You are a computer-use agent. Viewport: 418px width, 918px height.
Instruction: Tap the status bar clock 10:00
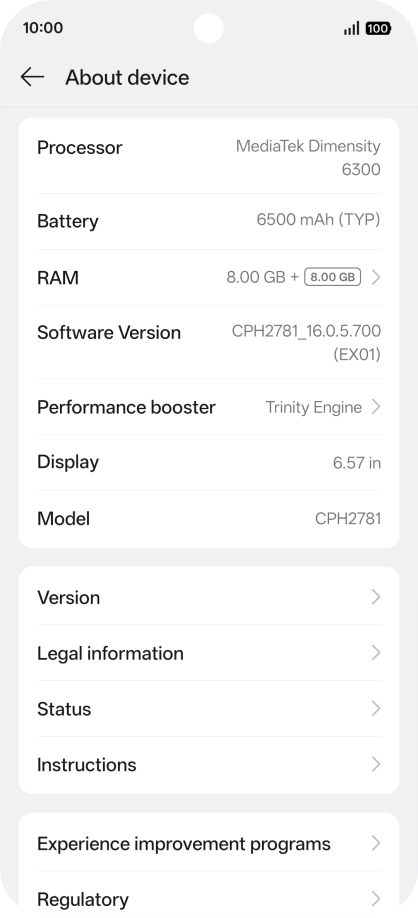[x=43, y=28]
